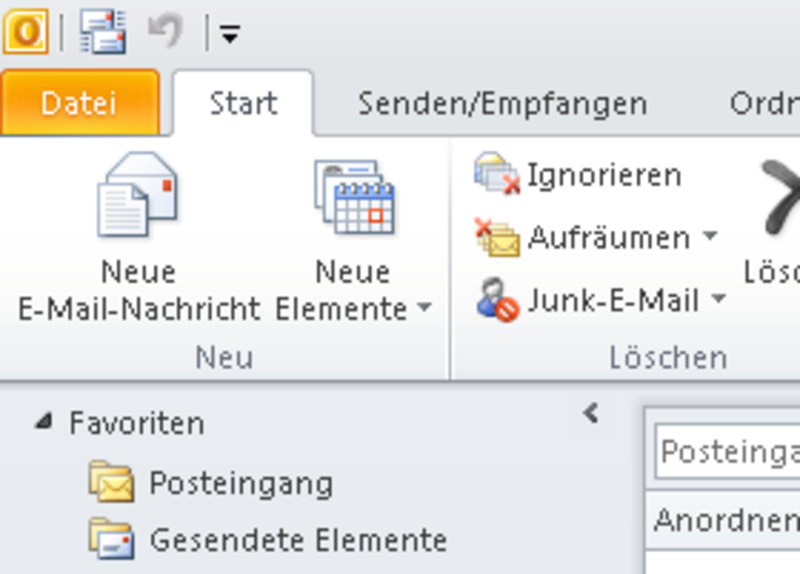Select the Start ribbon tab

tap(243, 104)
